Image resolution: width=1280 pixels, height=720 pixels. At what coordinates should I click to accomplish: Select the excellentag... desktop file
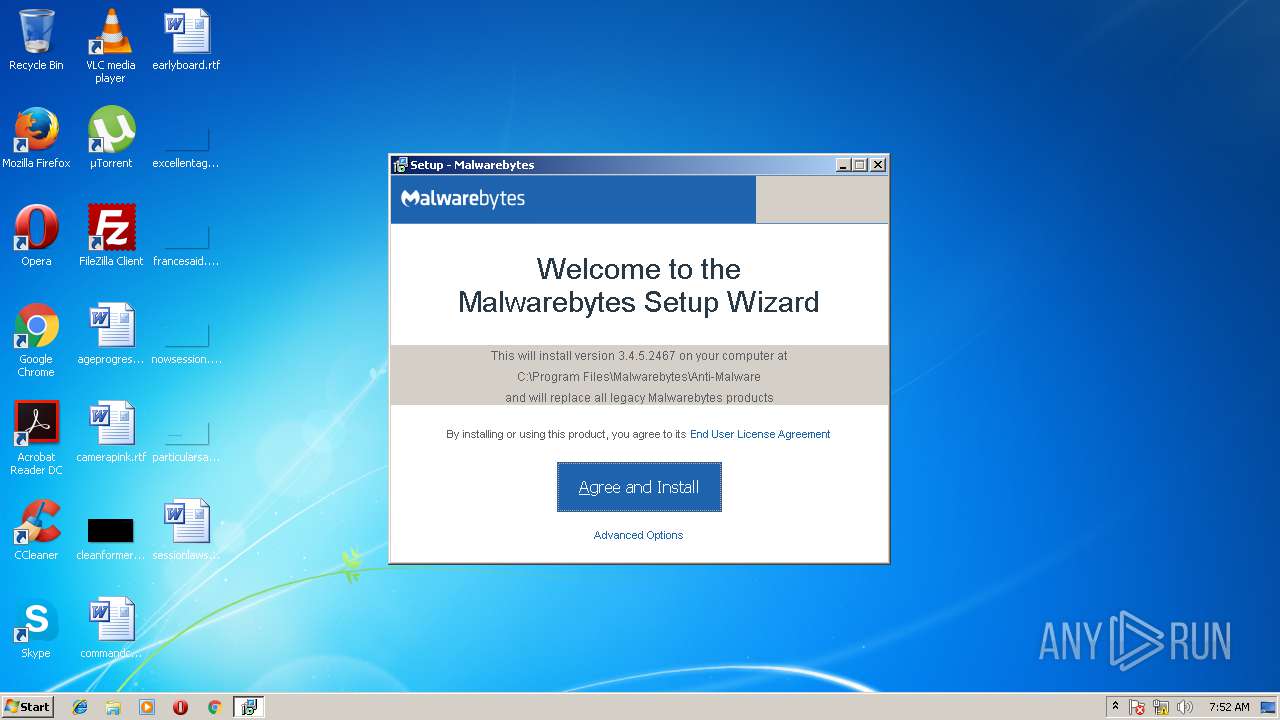pos(186,148)
